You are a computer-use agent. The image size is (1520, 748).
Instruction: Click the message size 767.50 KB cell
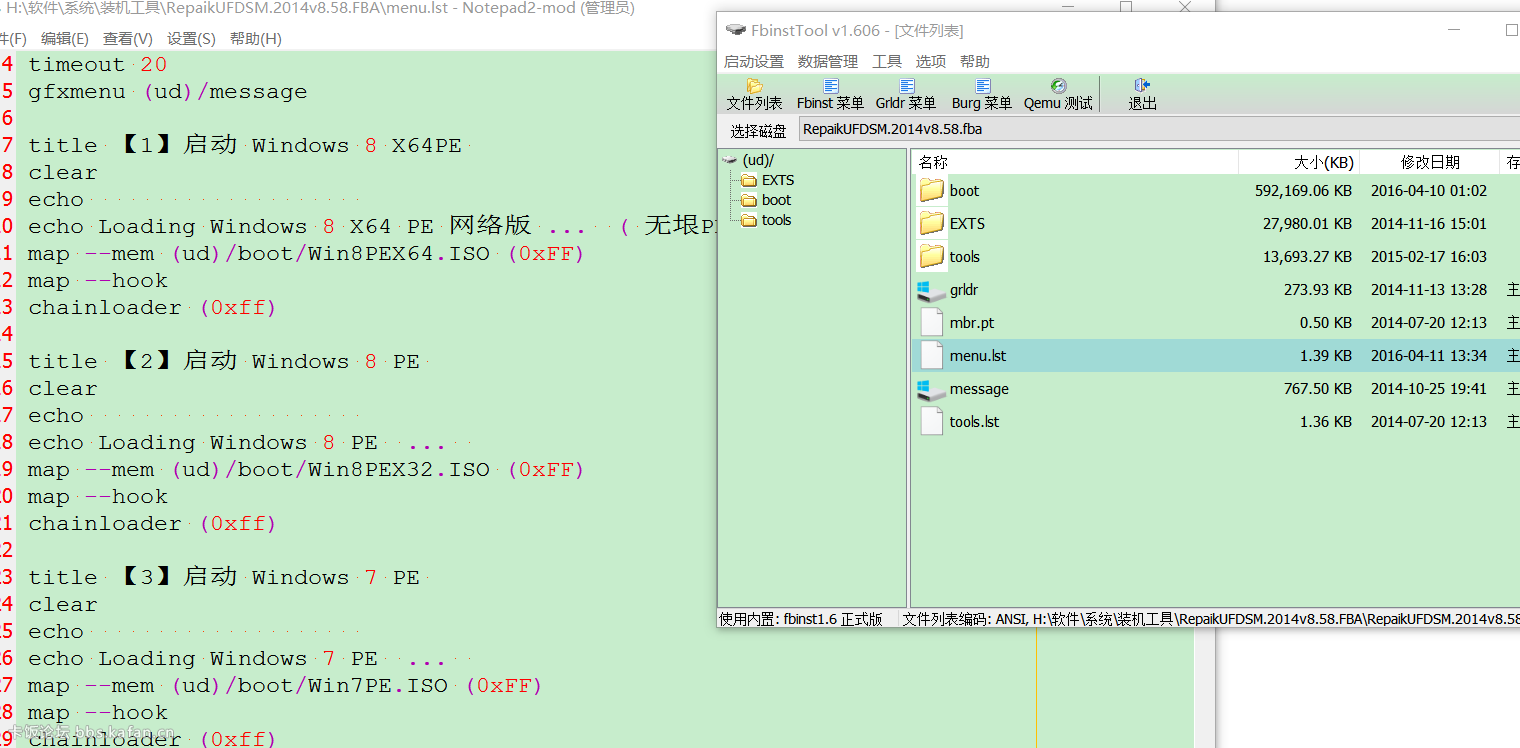1318,389
